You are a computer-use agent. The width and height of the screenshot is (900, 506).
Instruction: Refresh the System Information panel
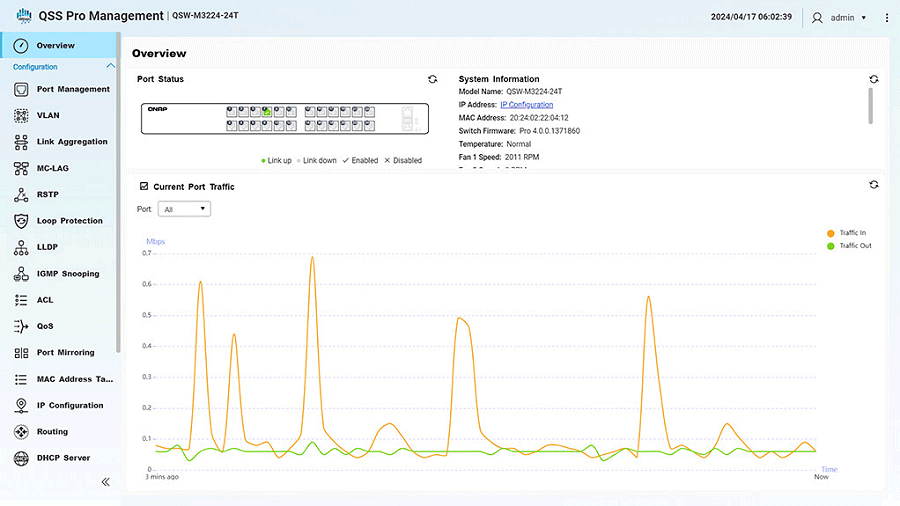pos(874,79)
